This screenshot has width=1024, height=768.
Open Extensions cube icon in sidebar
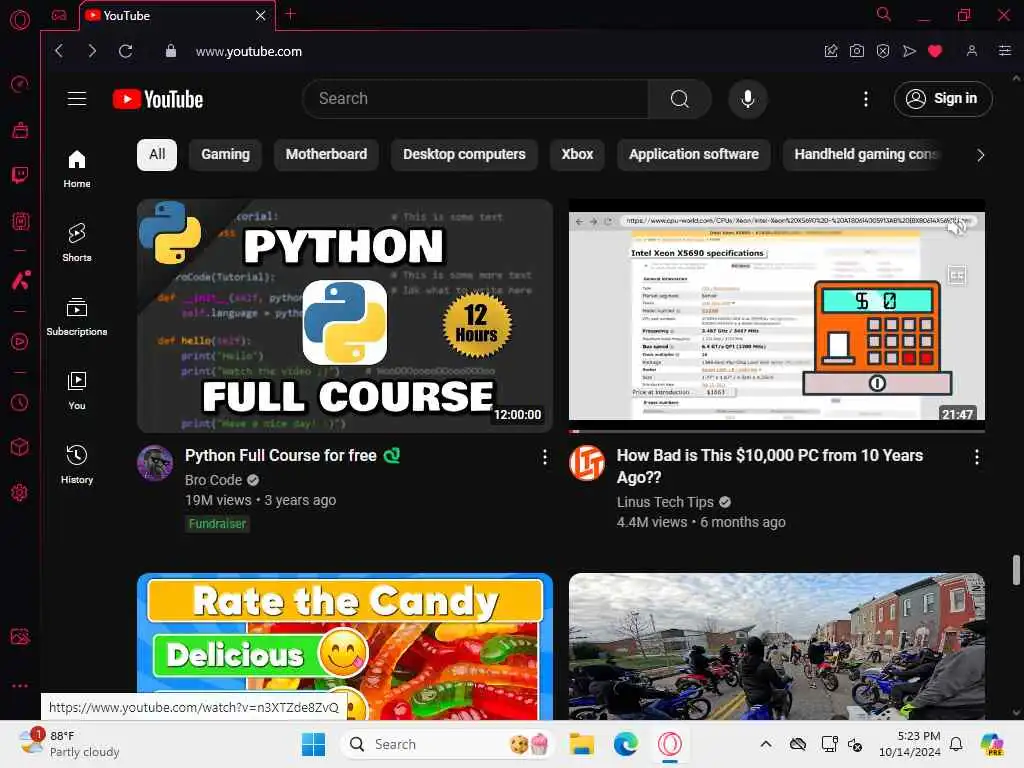click(x=20, y=447)
